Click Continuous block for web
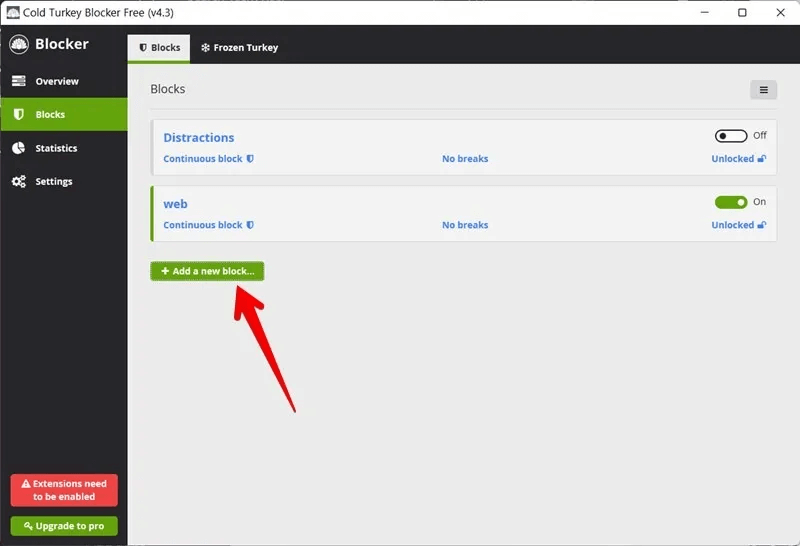Screen dimensions: 800x546 point(208,225)
